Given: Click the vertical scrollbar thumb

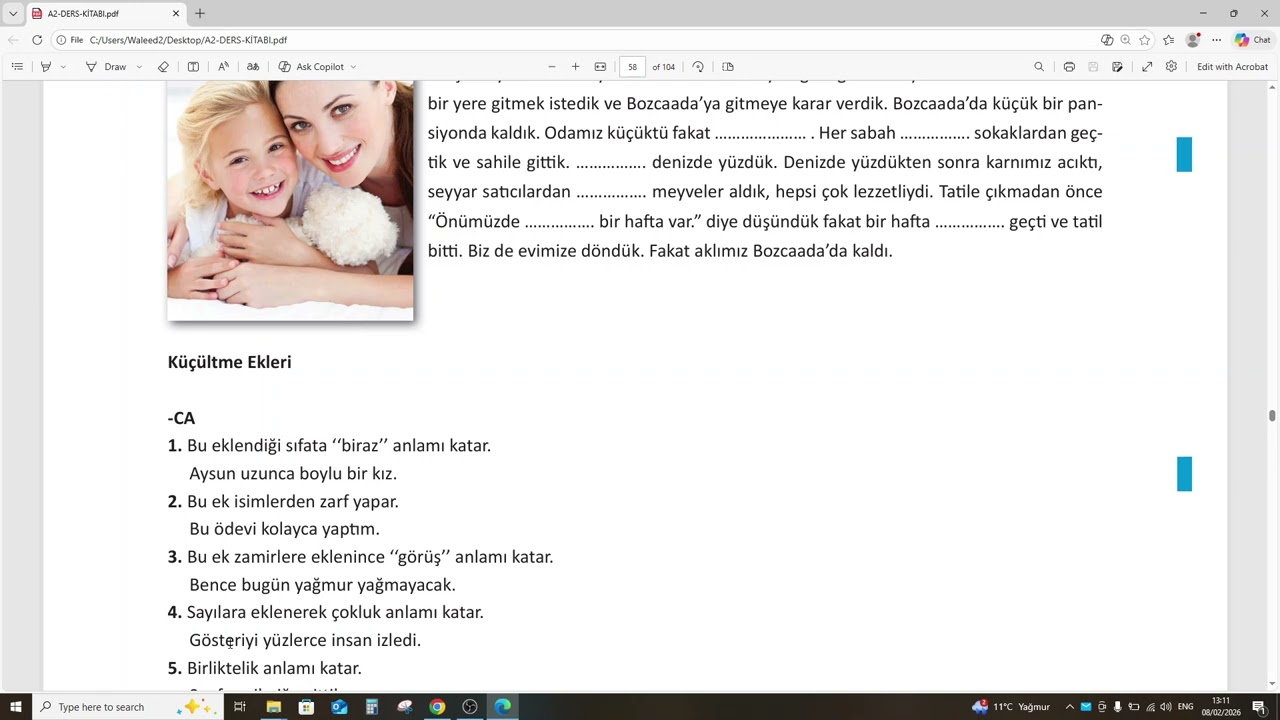Looking at the screenshot, I should tap(1272, 416).
